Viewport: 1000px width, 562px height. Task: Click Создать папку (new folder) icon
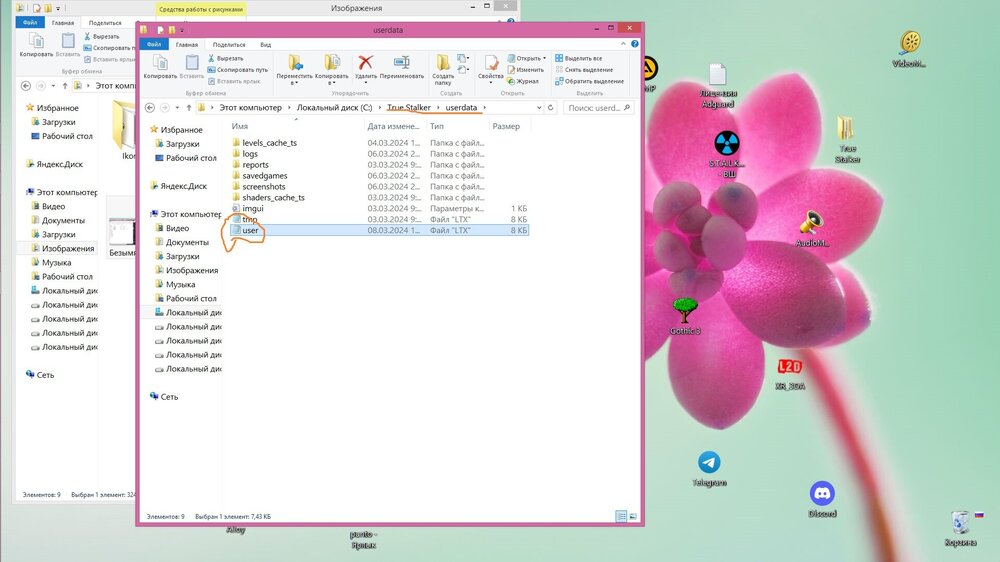coord(444,64)
